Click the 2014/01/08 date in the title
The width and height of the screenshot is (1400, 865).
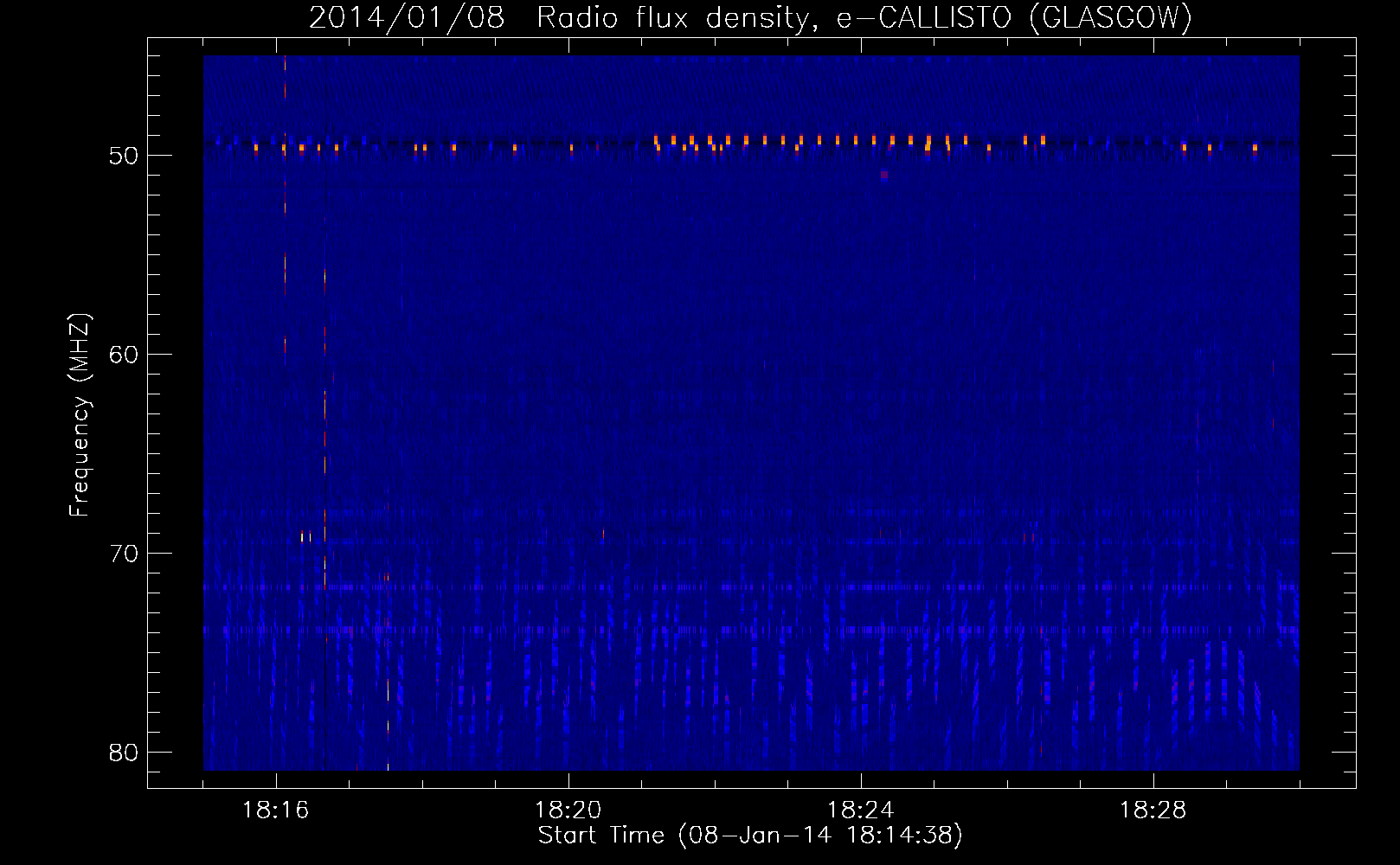(406, 18)
